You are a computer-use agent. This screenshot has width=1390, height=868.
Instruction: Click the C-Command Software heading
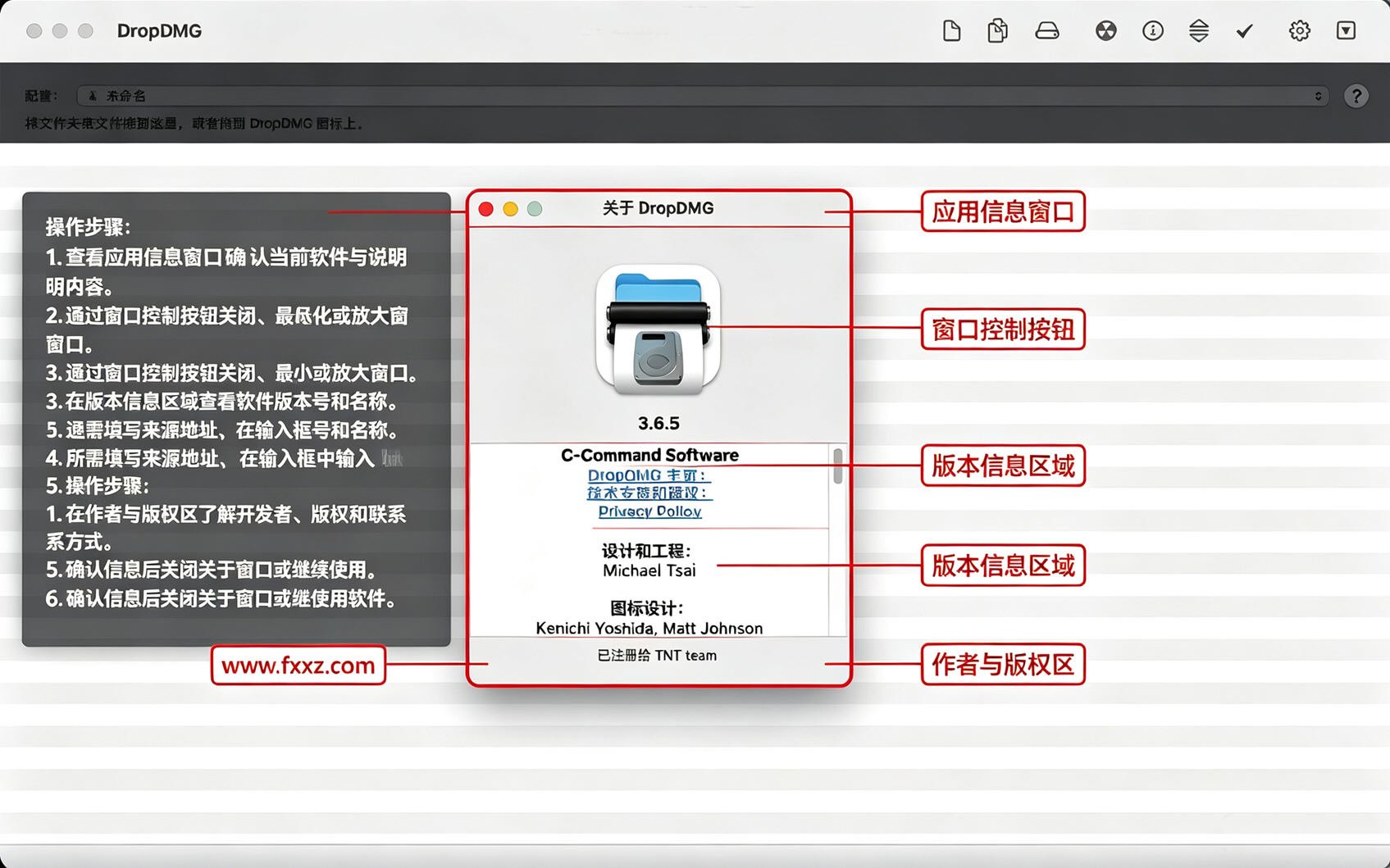click(x=649, y=456)
